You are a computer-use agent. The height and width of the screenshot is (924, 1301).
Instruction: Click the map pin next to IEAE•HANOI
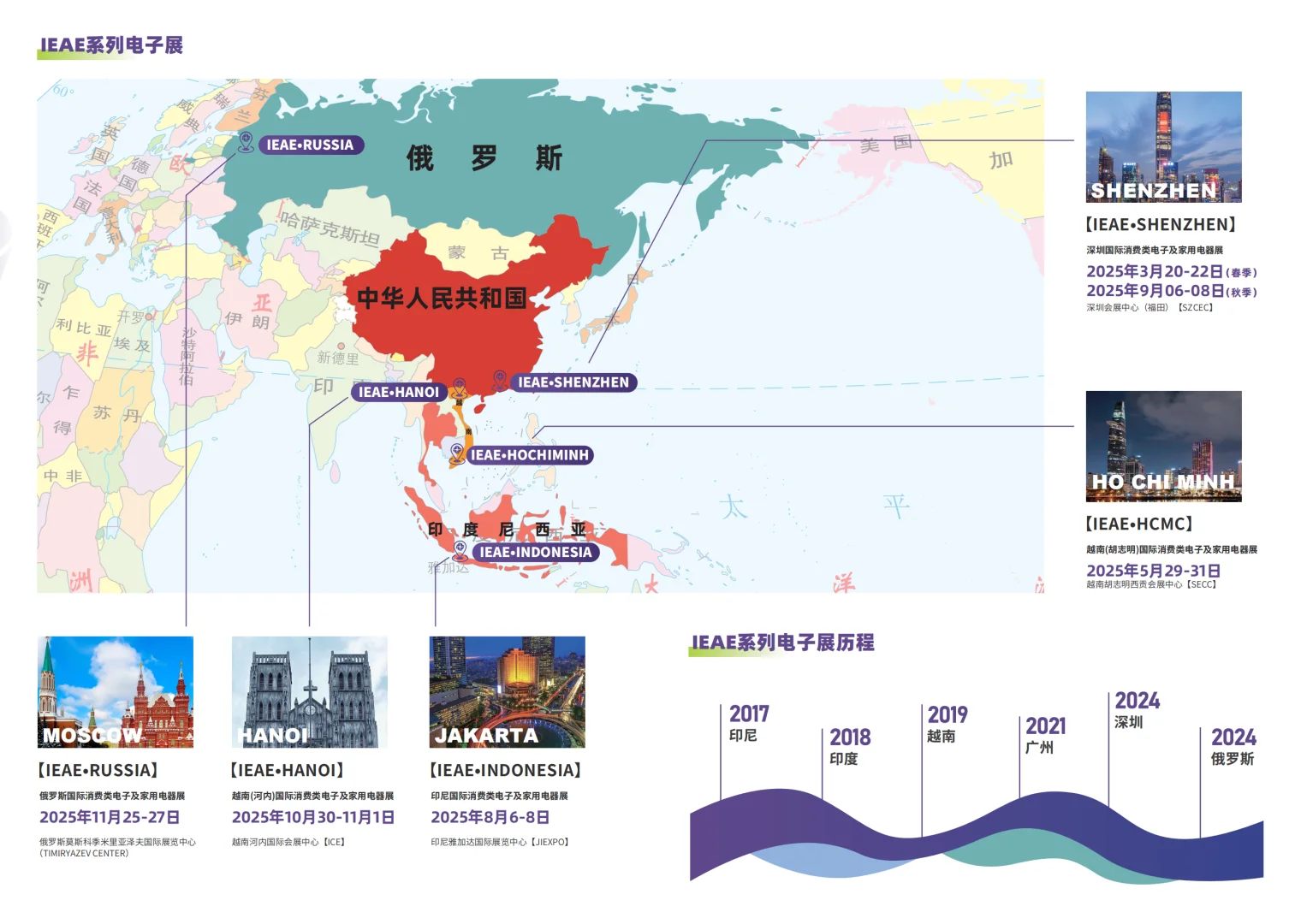point(460,388)
